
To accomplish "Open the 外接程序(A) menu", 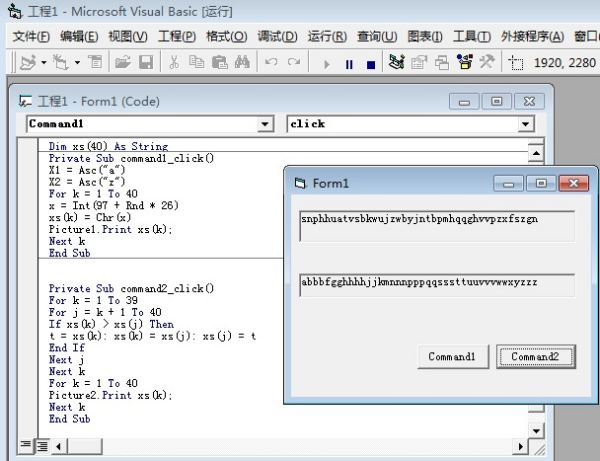I will [532, 37].
